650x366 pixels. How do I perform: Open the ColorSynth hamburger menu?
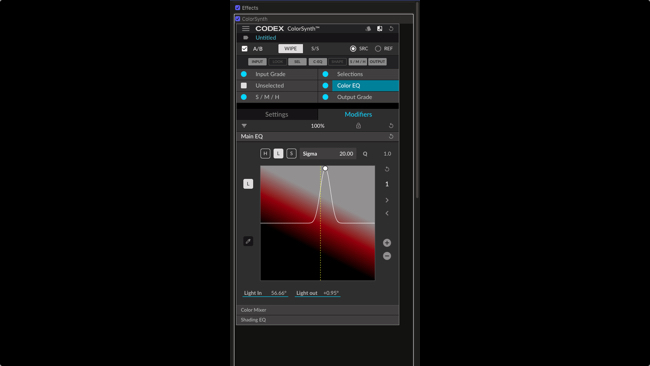(246, 29)
